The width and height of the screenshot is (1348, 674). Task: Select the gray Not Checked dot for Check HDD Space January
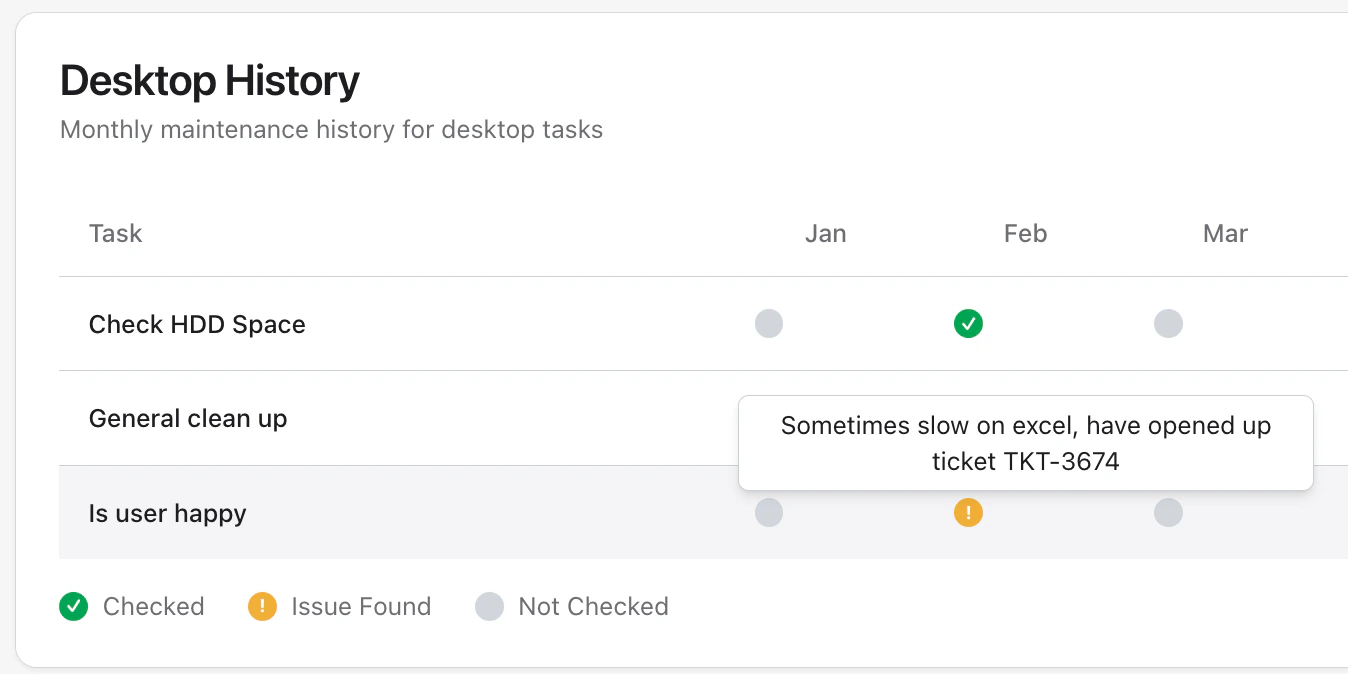[x=769, y=323]
